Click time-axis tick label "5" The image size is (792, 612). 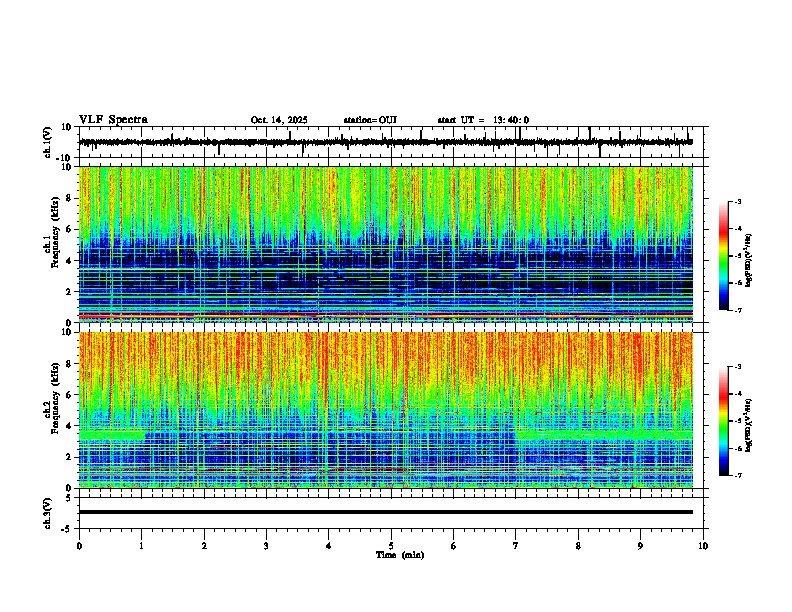pyautogui.click(x=391, y=546)
